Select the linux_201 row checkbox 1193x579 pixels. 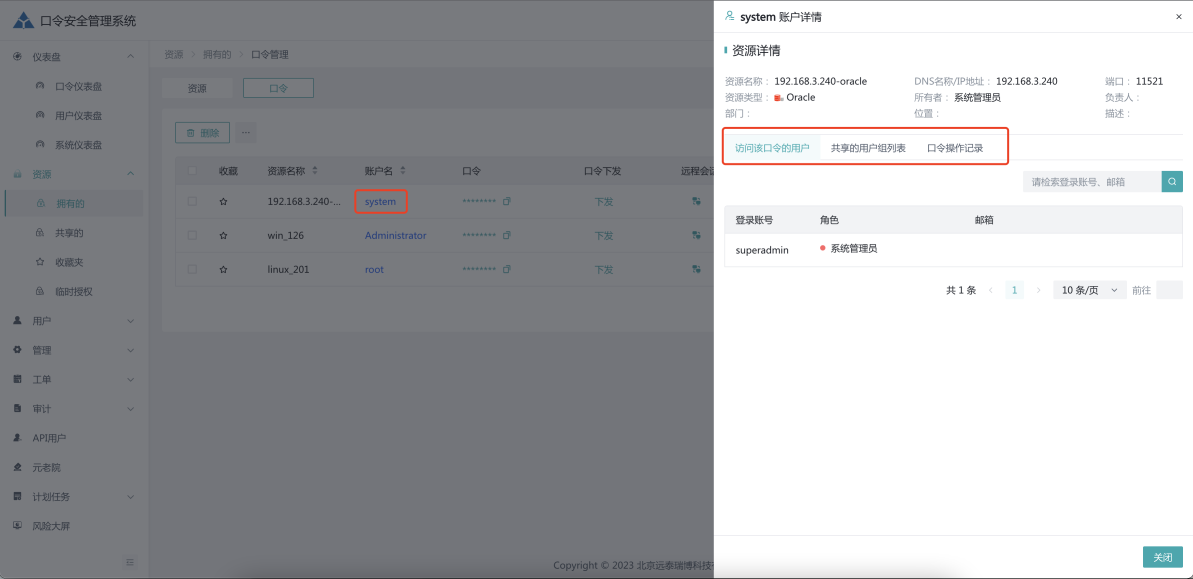[x=192, y=270]
